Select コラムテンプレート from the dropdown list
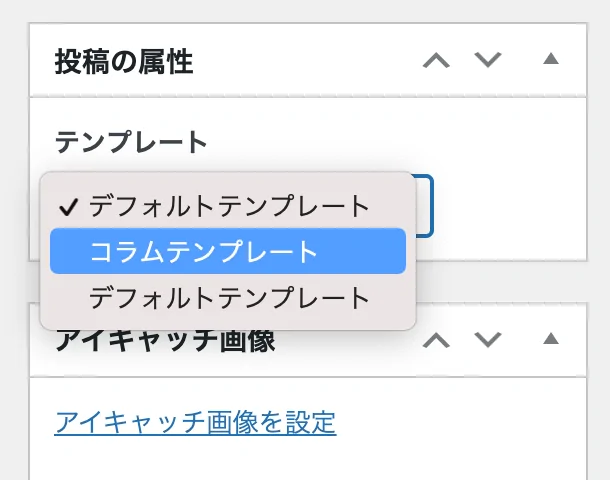610x480 pixels. 228,251
